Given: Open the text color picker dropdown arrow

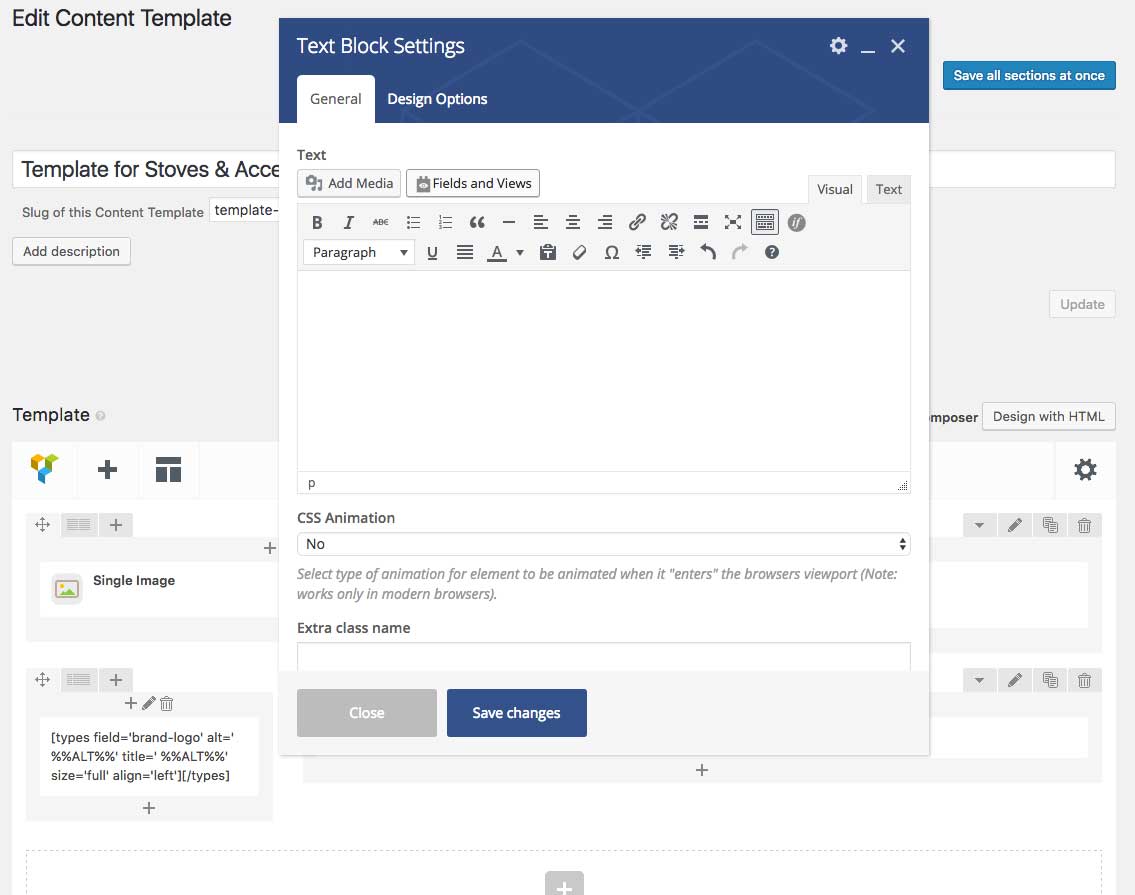Looking at the screenshot, I should [520, 253].
